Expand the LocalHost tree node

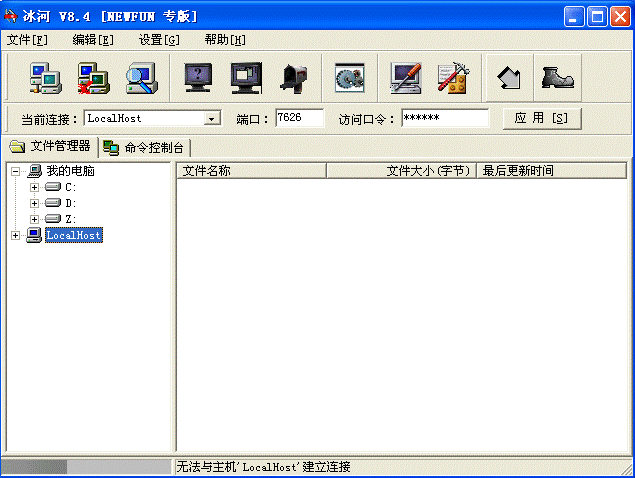(15, 235)
